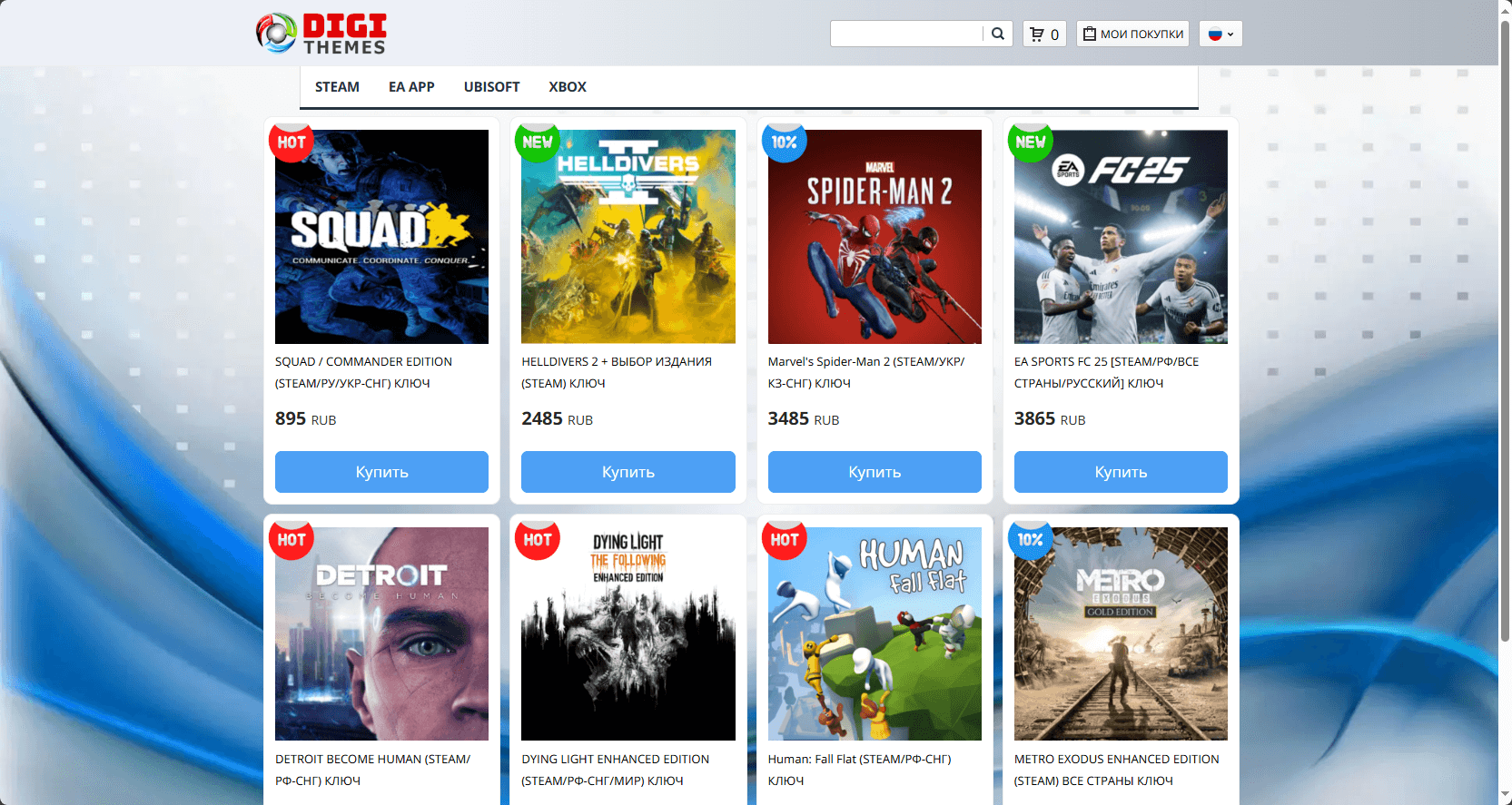
Task: Click the Digi Themes logo
Action: coord(321,34)
